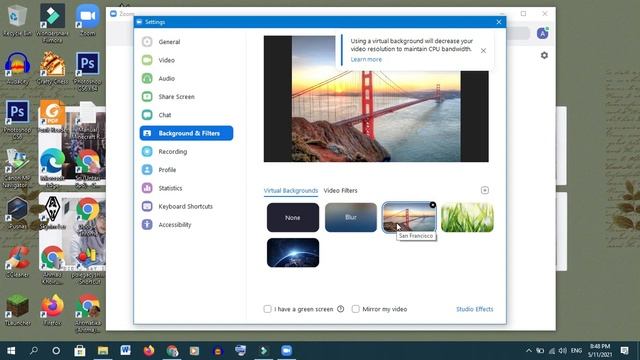The height and width of the screenshot is (360, 640).
Task: Select the Crafty Chess desktop shortcut
Action: (x=52, y=69)
